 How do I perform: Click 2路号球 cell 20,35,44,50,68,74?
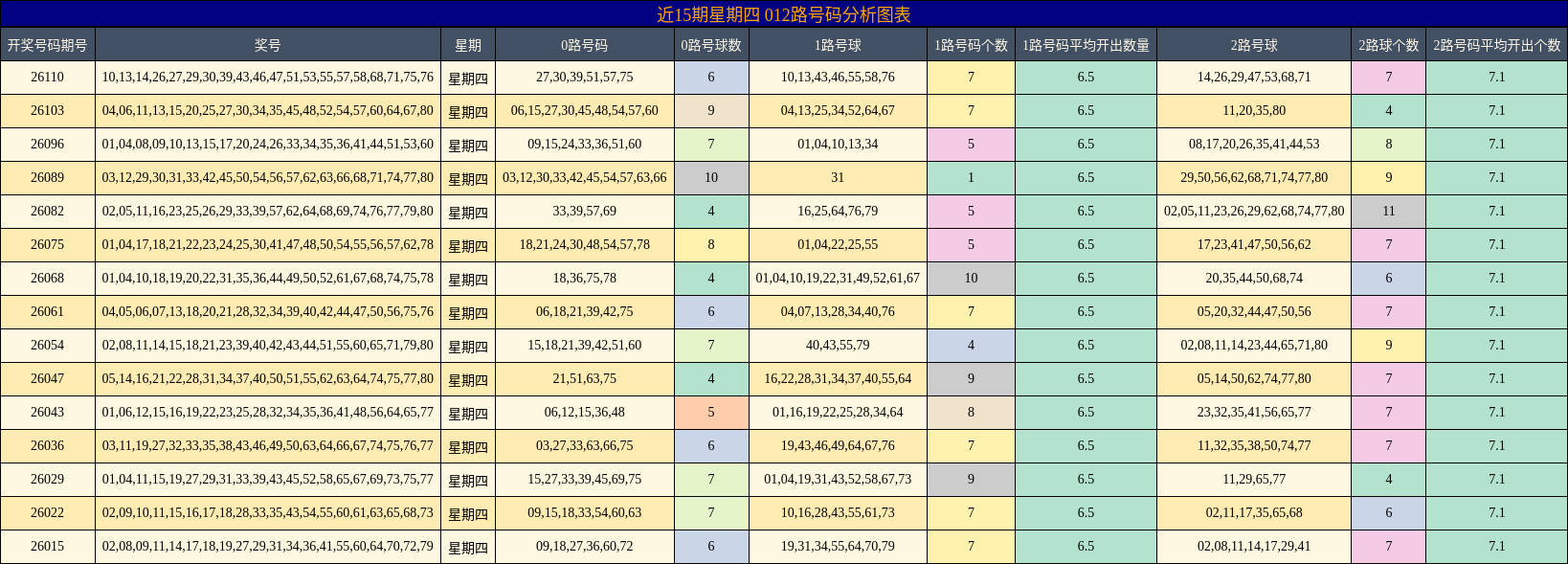(1254, 279)
